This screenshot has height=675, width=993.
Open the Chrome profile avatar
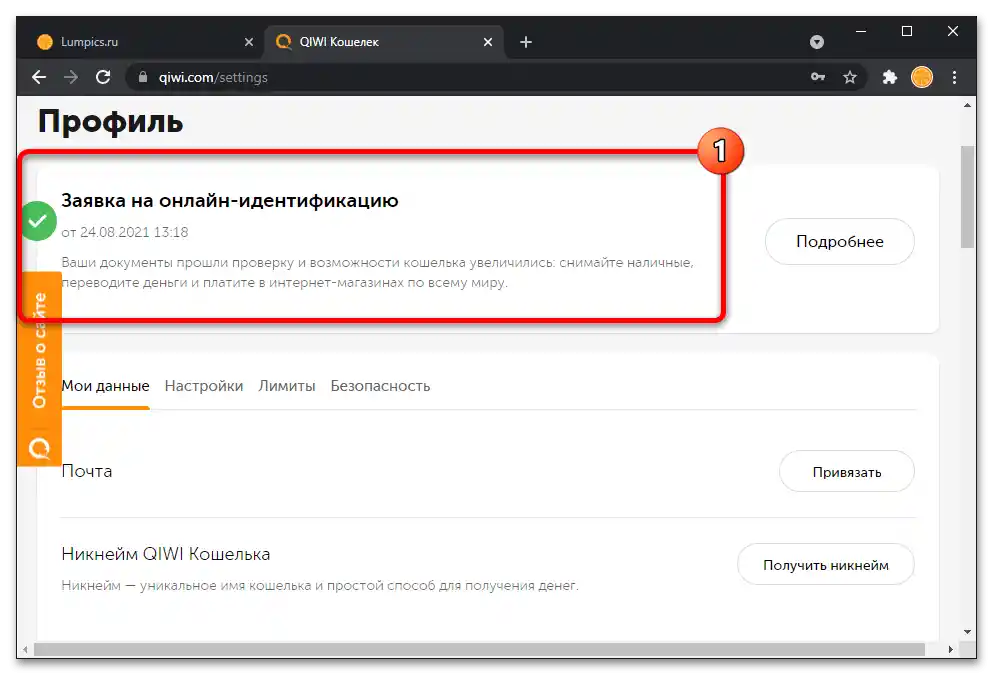coord(921,77)
